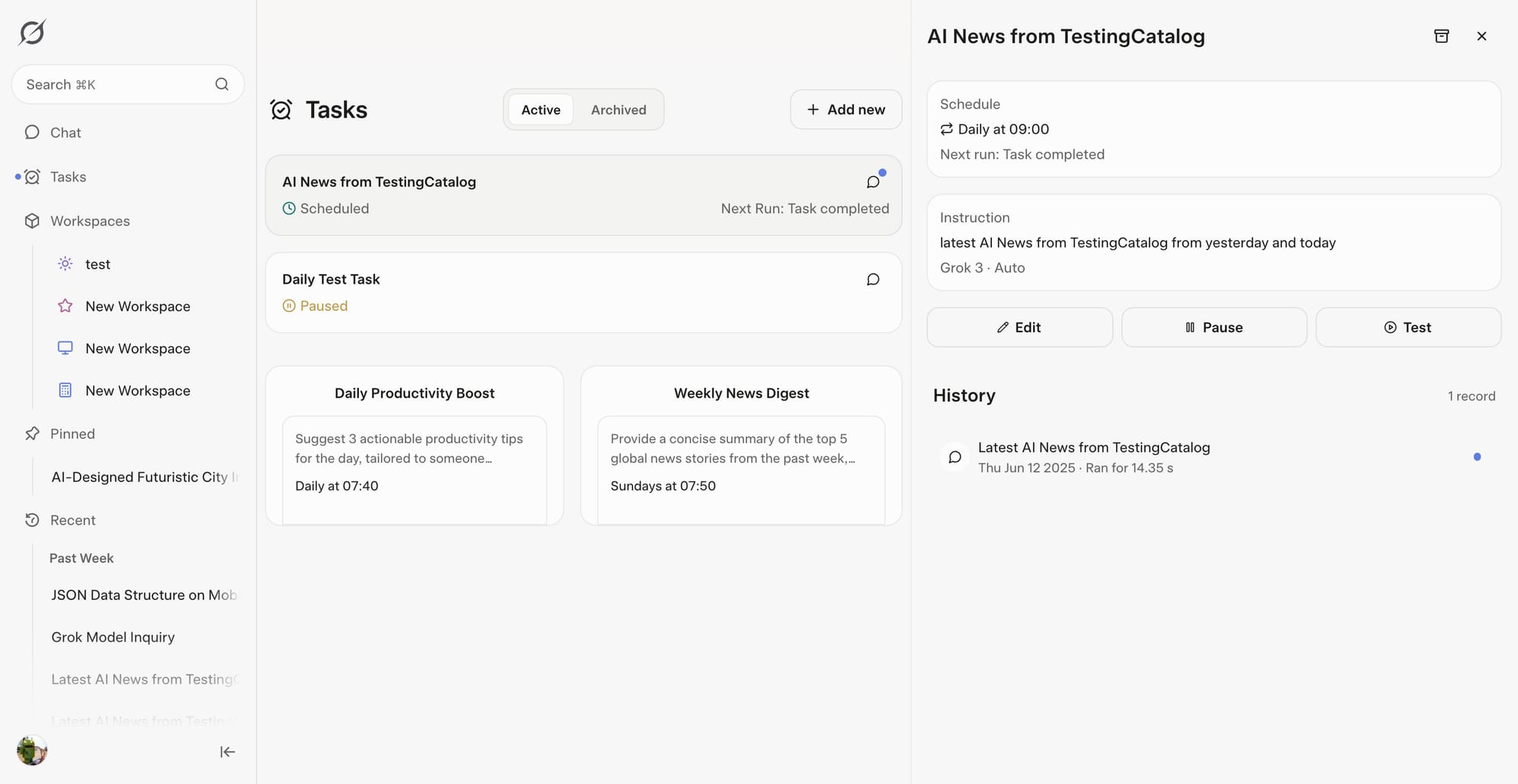This screenshot has width=1518, height=784.
Task: Open chat icon on Daily Test Task
Action: click(x=873, y=279)
